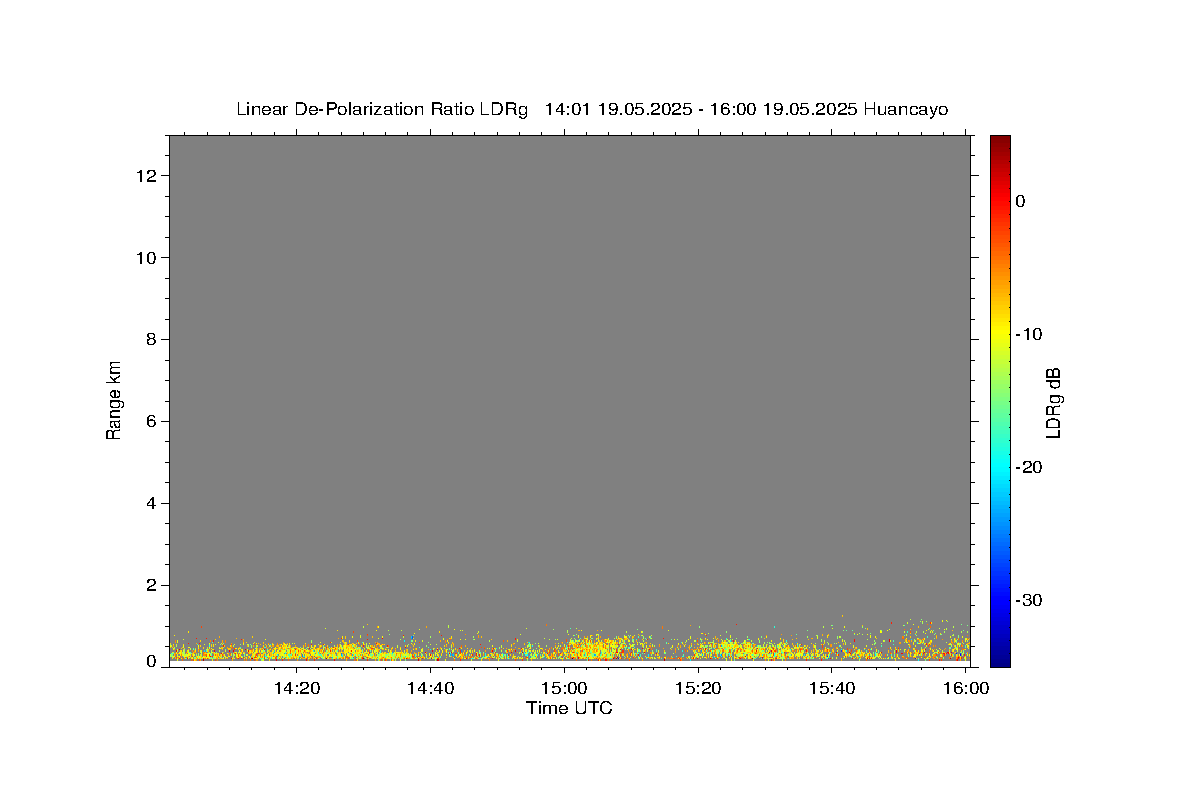The width and height of the screenshot is (1200, 800).
Task: Click the 'LDRg dB' colorbar label
Action: coord(1053,402)
